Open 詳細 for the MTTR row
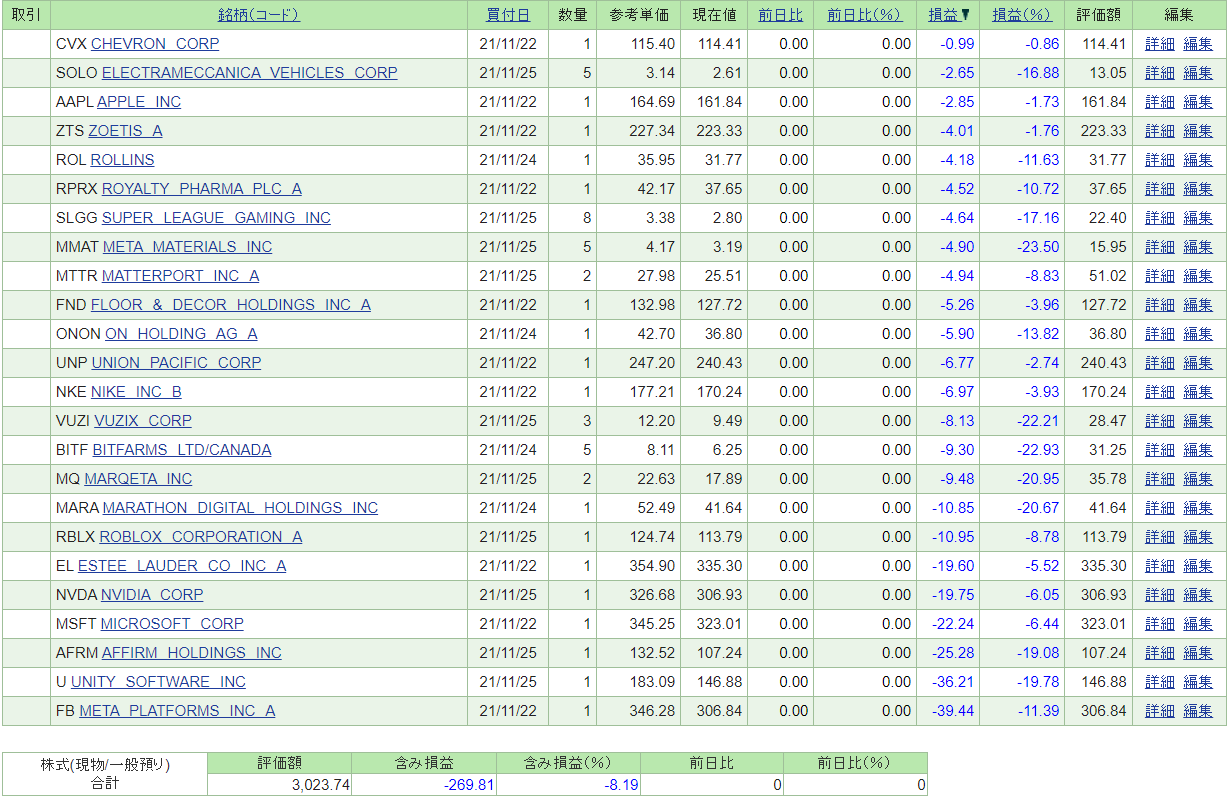Screen dimensions: 1231x798 [x=1160, y=276]
